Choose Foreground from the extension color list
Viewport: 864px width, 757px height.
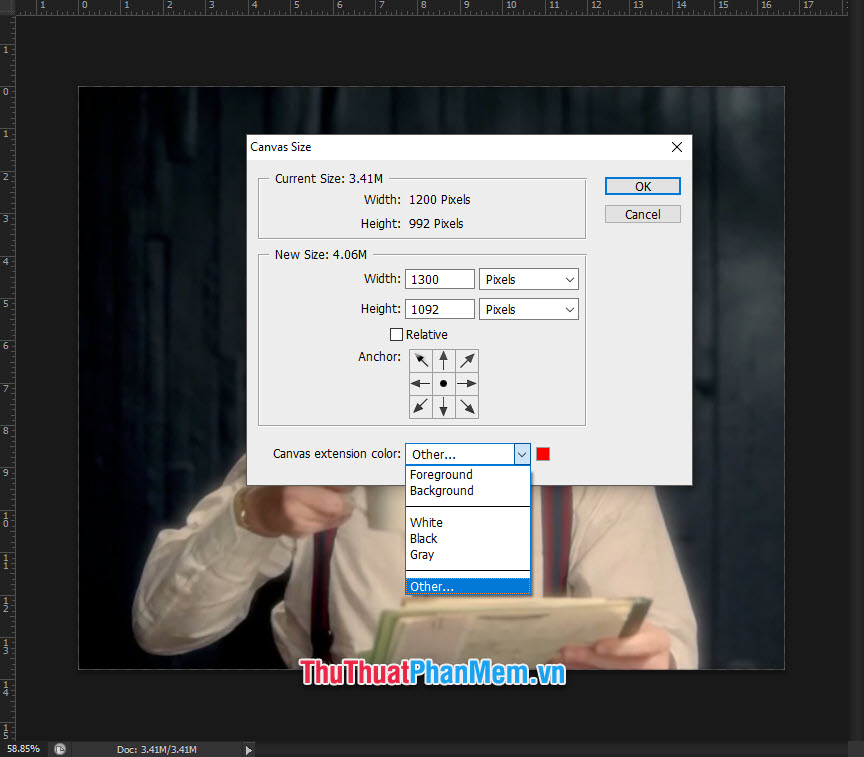pos(441,474)
